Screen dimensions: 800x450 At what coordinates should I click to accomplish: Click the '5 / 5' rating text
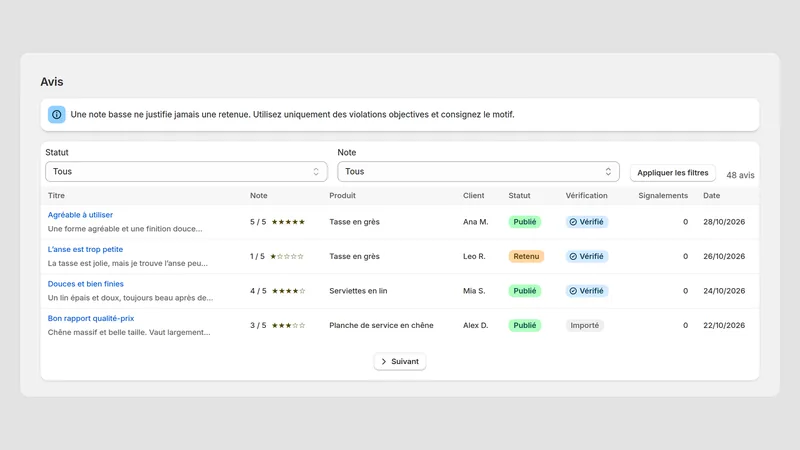(258, 222)
